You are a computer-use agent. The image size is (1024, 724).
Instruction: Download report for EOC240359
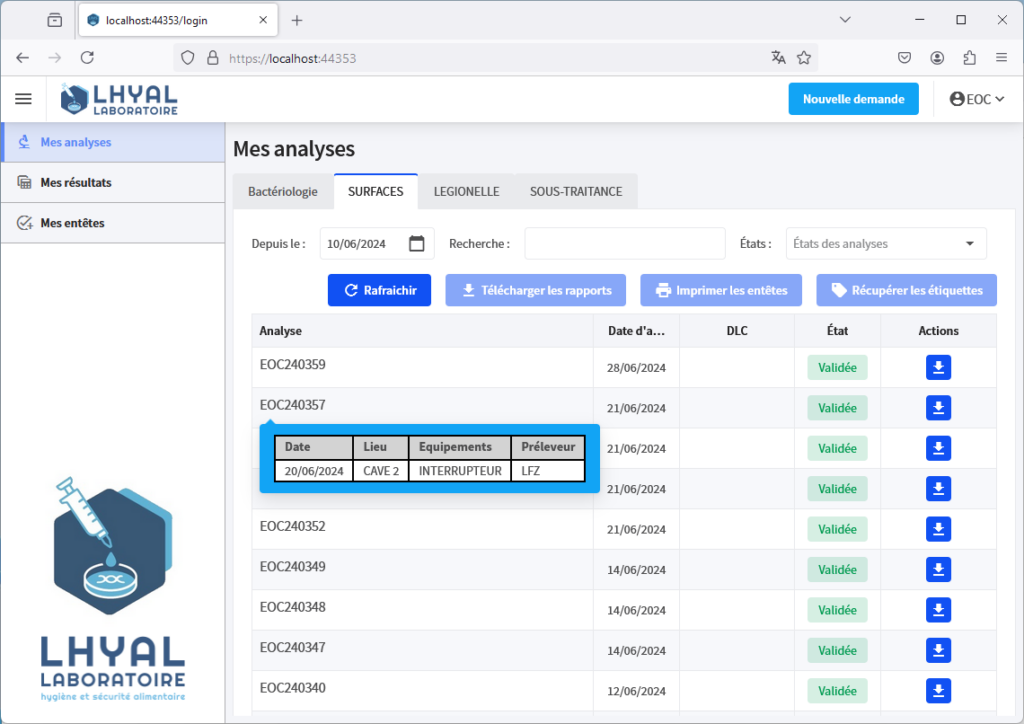point(938,368)
